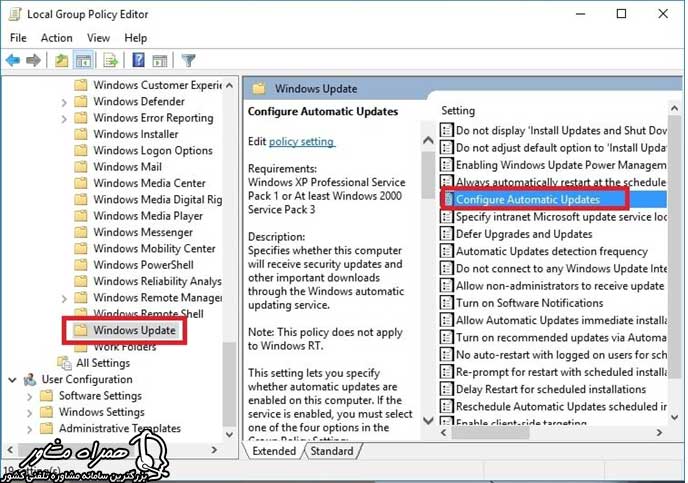Screen dimensions: 688x483
Task: Click policy icon beside Automatic Updates detection frequency
Action: click(x=446, y=251)
